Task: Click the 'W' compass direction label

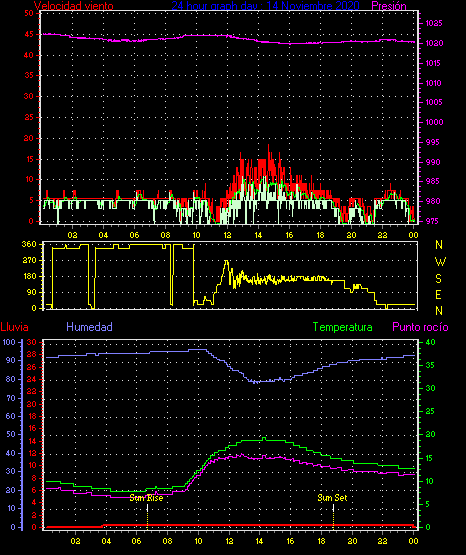Action: [x=440, y=262]
